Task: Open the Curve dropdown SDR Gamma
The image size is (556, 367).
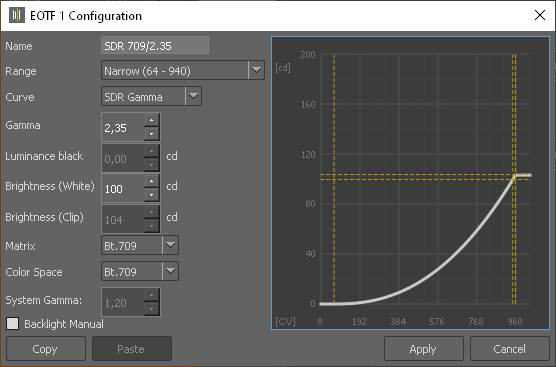Action: point(151,96)
